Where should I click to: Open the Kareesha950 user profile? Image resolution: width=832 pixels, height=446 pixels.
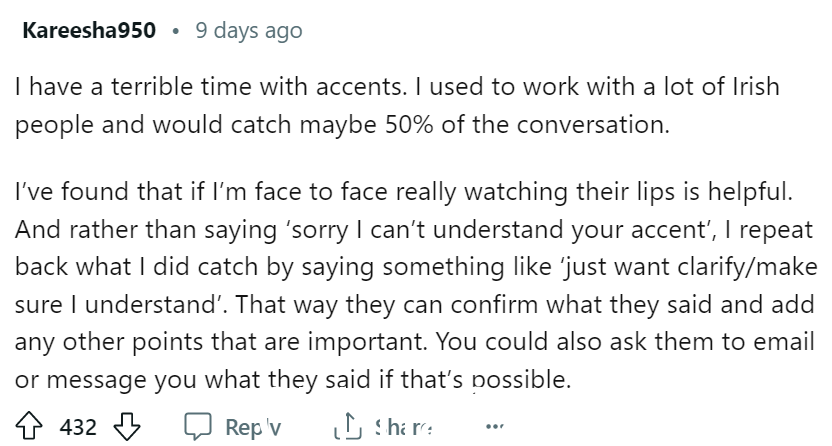click(x=89, y=30)
